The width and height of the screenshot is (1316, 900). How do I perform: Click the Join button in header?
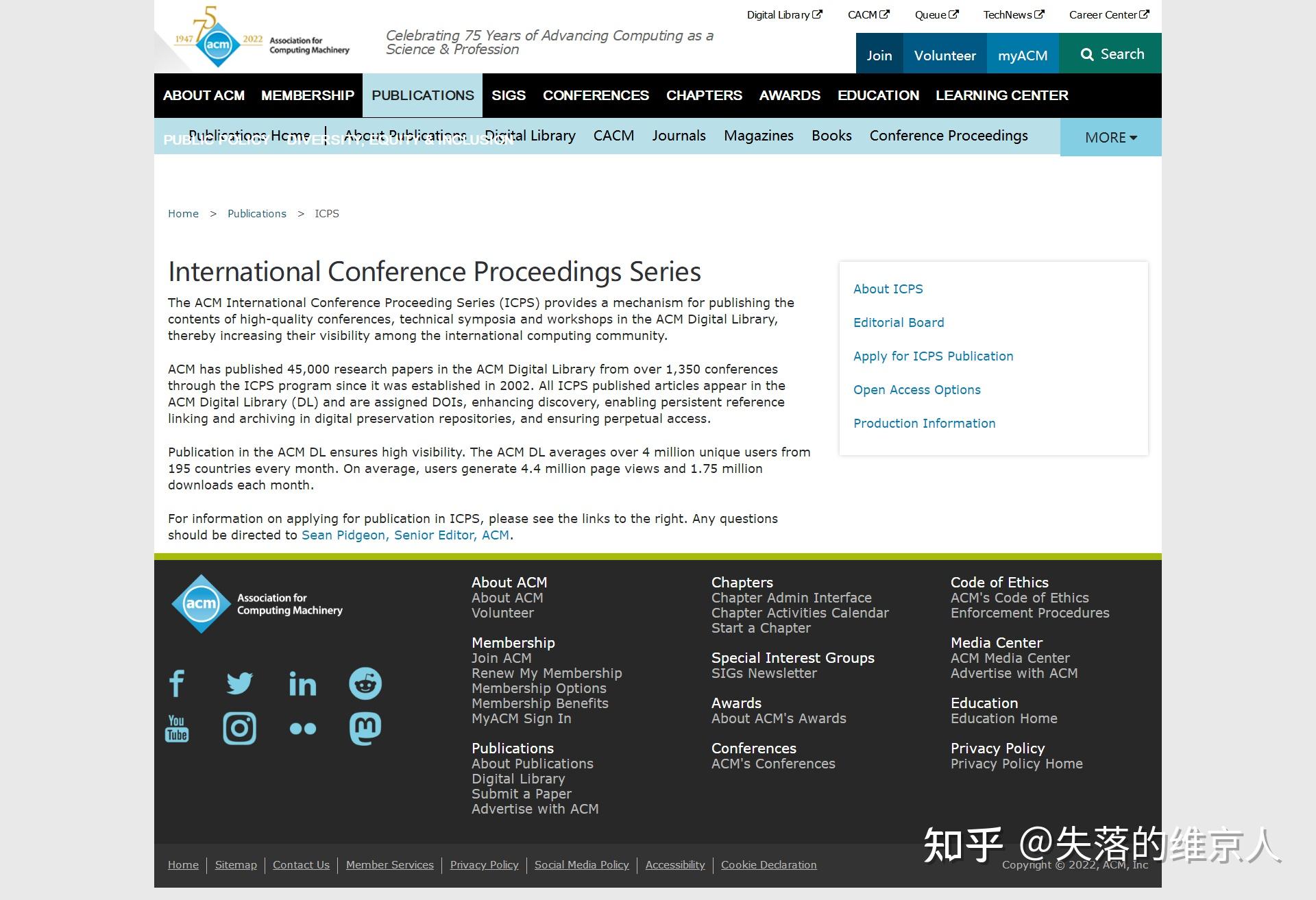pyautogui.click(x=879, y=56)
